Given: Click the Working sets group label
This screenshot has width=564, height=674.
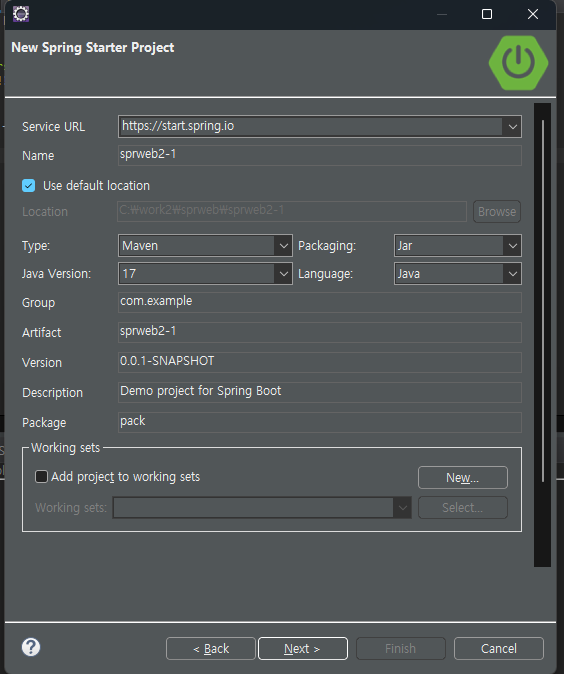Looking at the screenshot, I should click(x=65, y=448).
